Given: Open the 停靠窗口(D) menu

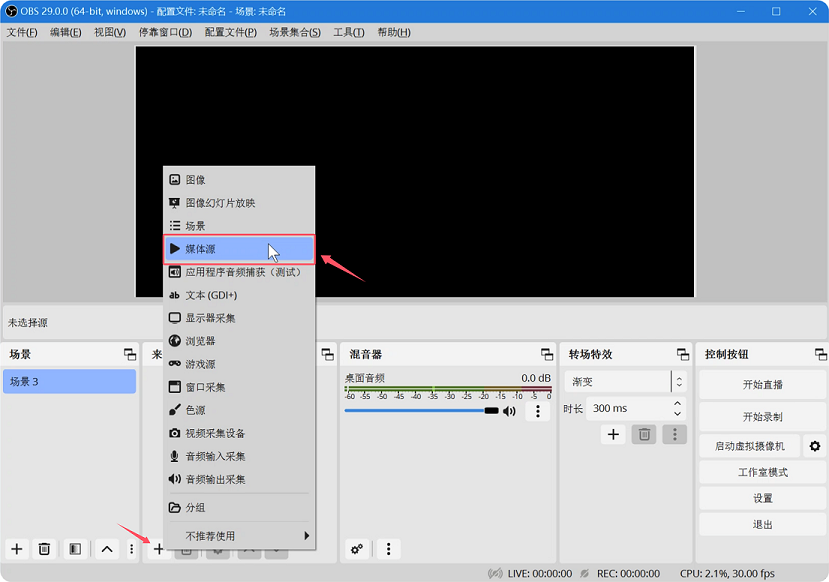Looking at the screenshot, I should 165,32.
